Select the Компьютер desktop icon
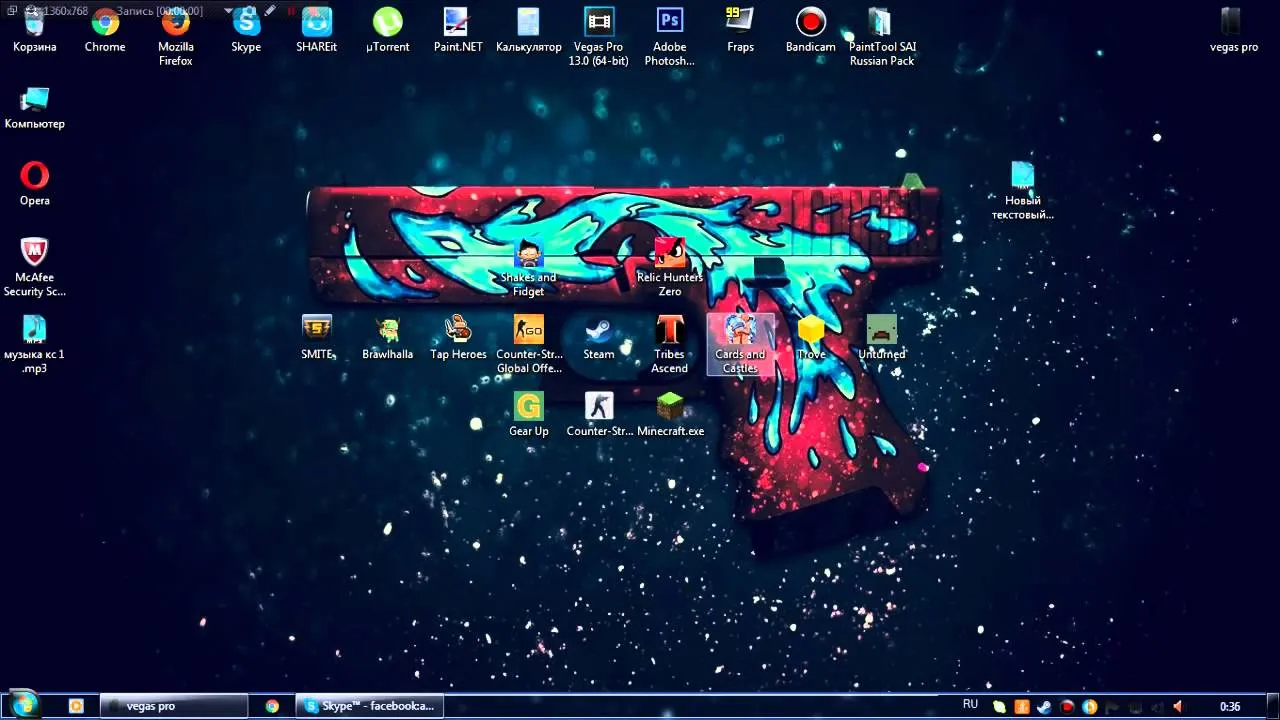This screenshot has width=1280, height=720. [x=34, y=108]
